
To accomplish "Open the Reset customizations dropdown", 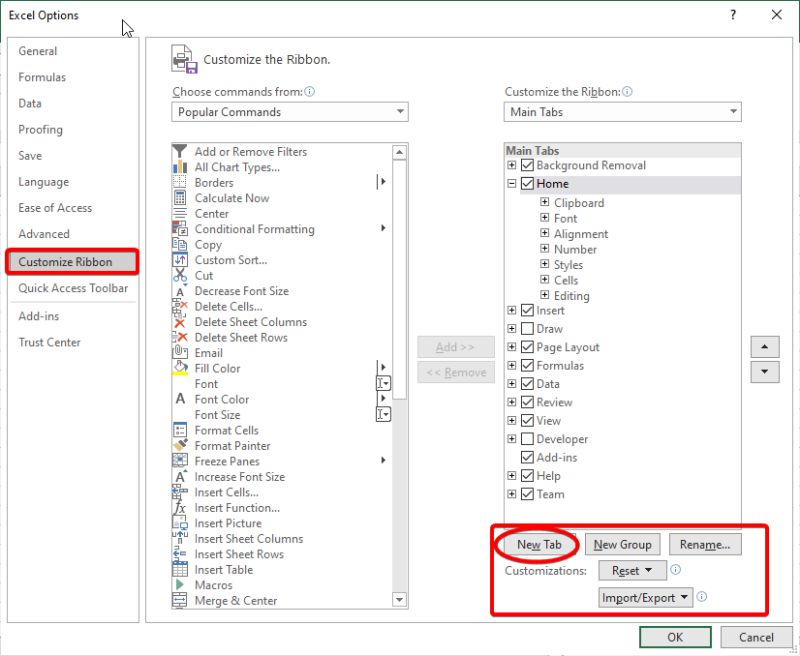I will click(x=633, y=570).
